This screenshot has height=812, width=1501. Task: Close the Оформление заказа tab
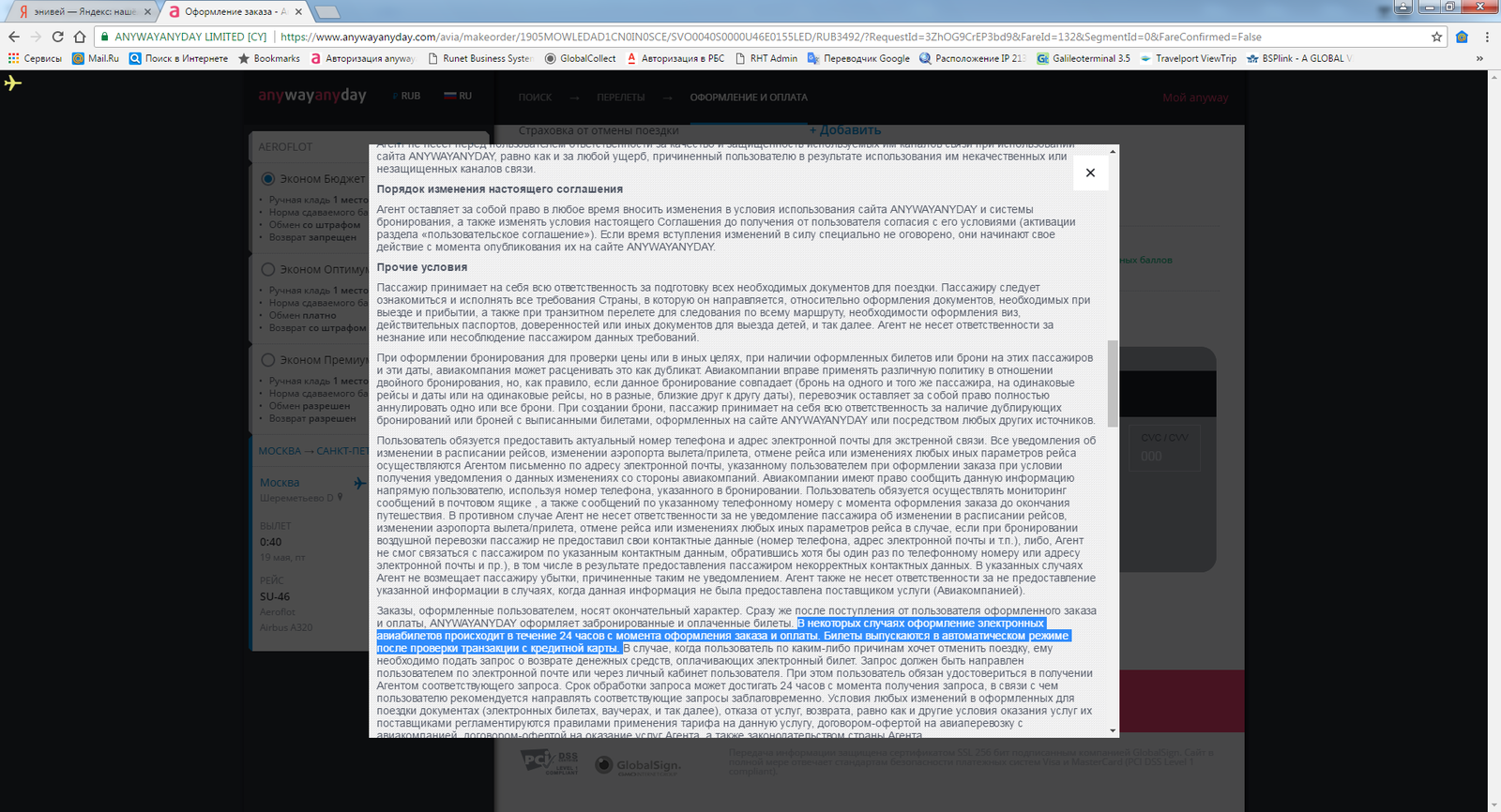pyautogui.click(x=298, y=11)
